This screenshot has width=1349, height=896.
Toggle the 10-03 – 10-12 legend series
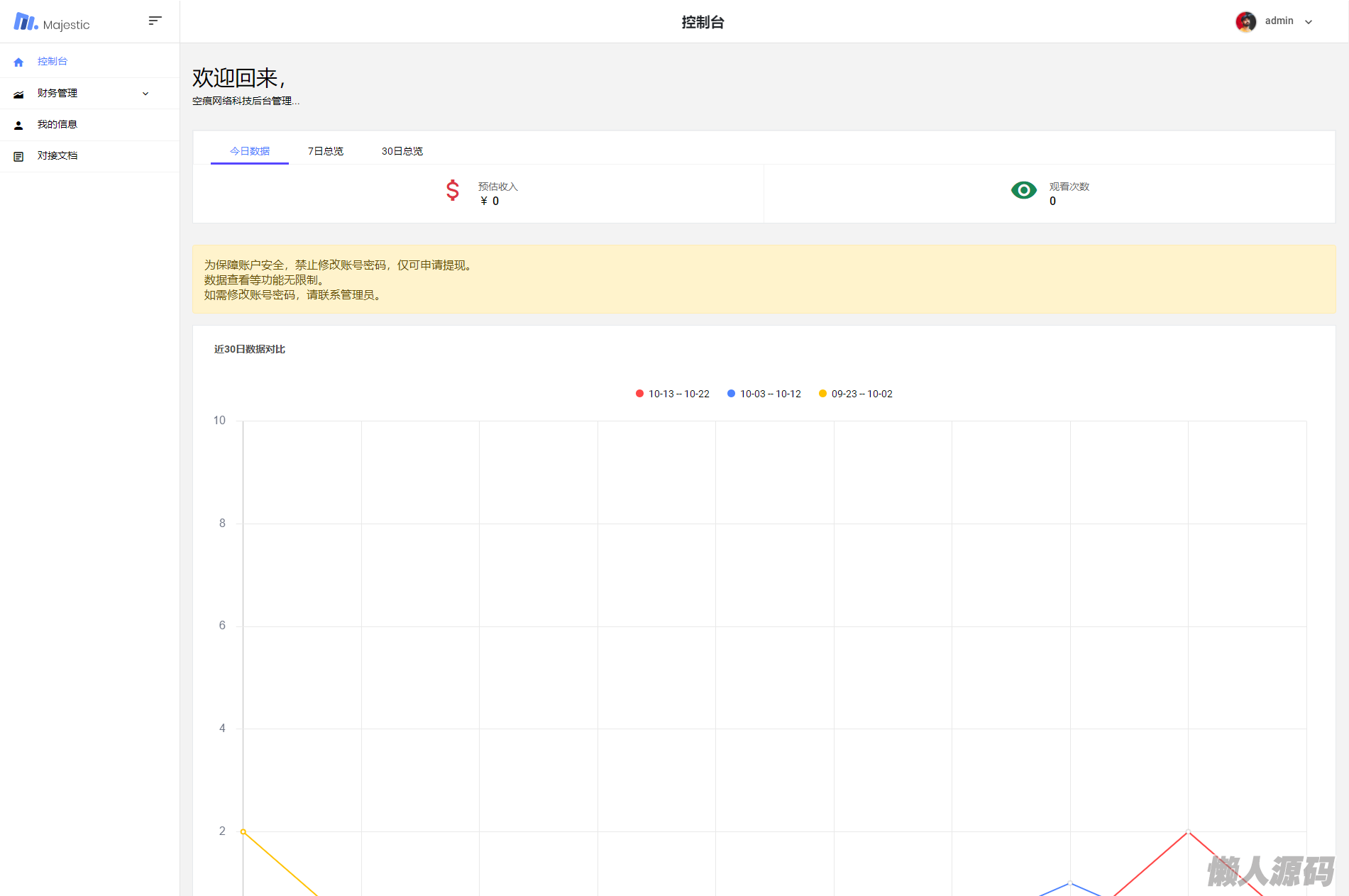click(764, 394)
